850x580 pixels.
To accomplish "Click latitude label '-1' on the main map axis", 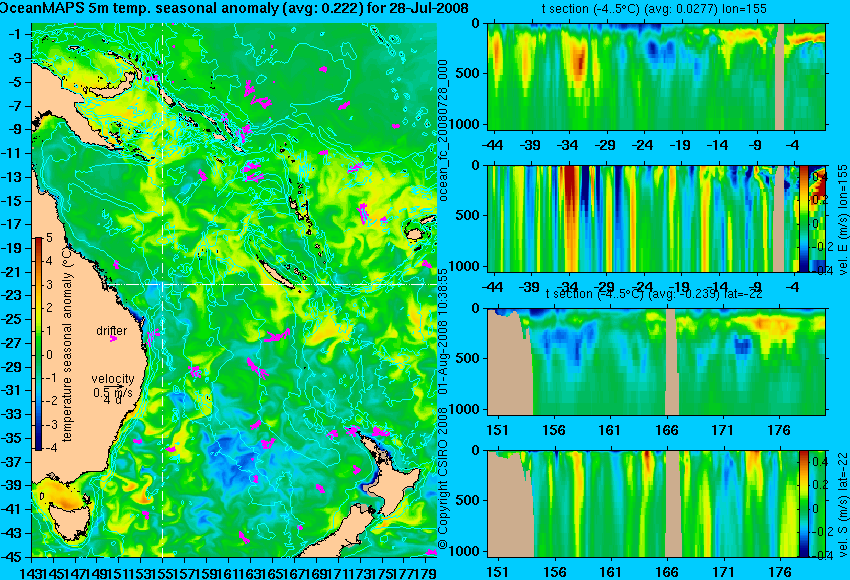I will tap(17, 34).
